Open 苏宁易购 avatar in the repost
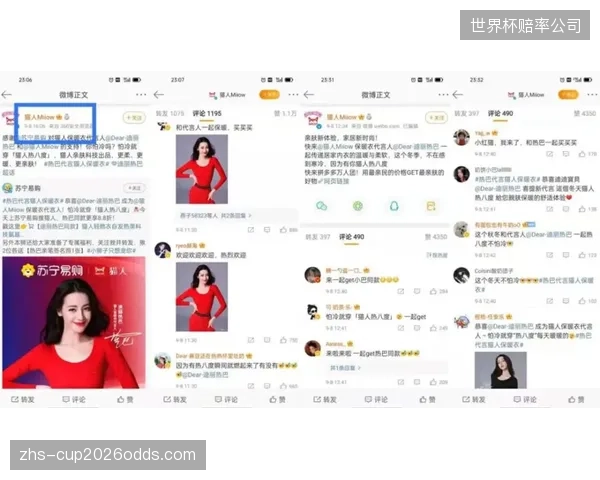The height and width of the screenshot is (480, 600). pos(7,188)
